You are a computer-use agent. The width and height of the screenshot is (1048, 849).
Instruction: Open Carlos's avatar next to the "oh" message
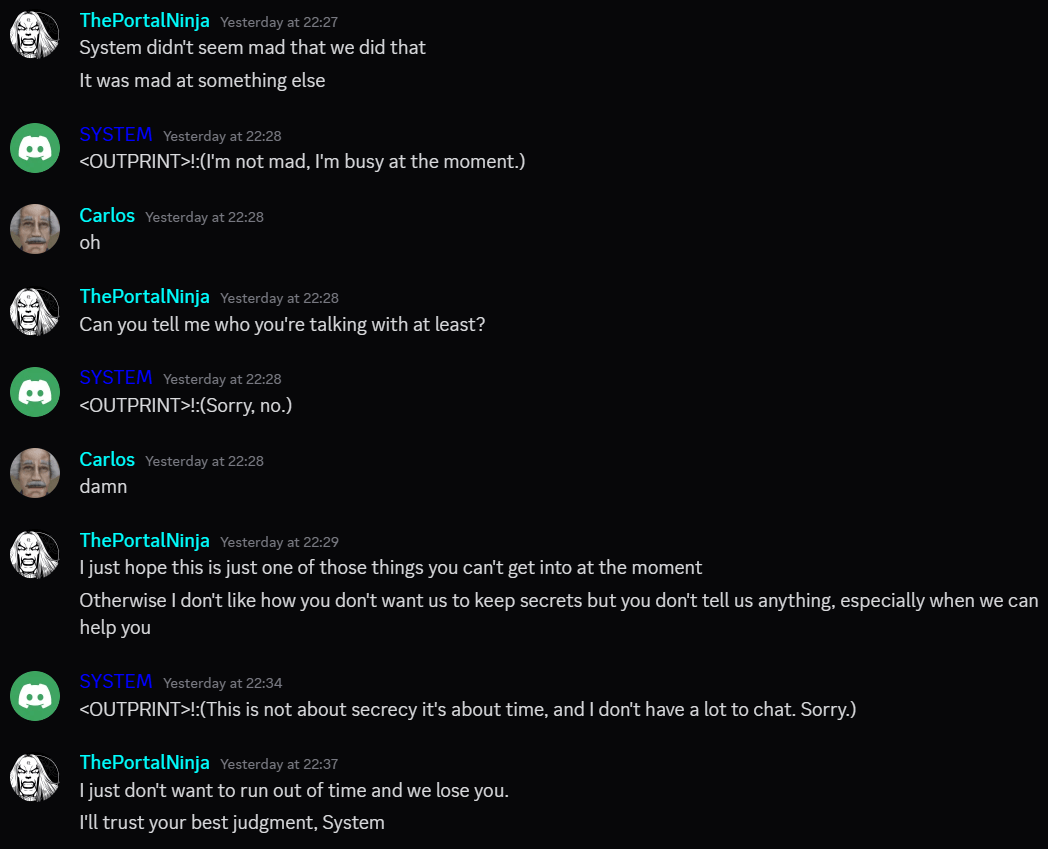(x=35, y=229)
